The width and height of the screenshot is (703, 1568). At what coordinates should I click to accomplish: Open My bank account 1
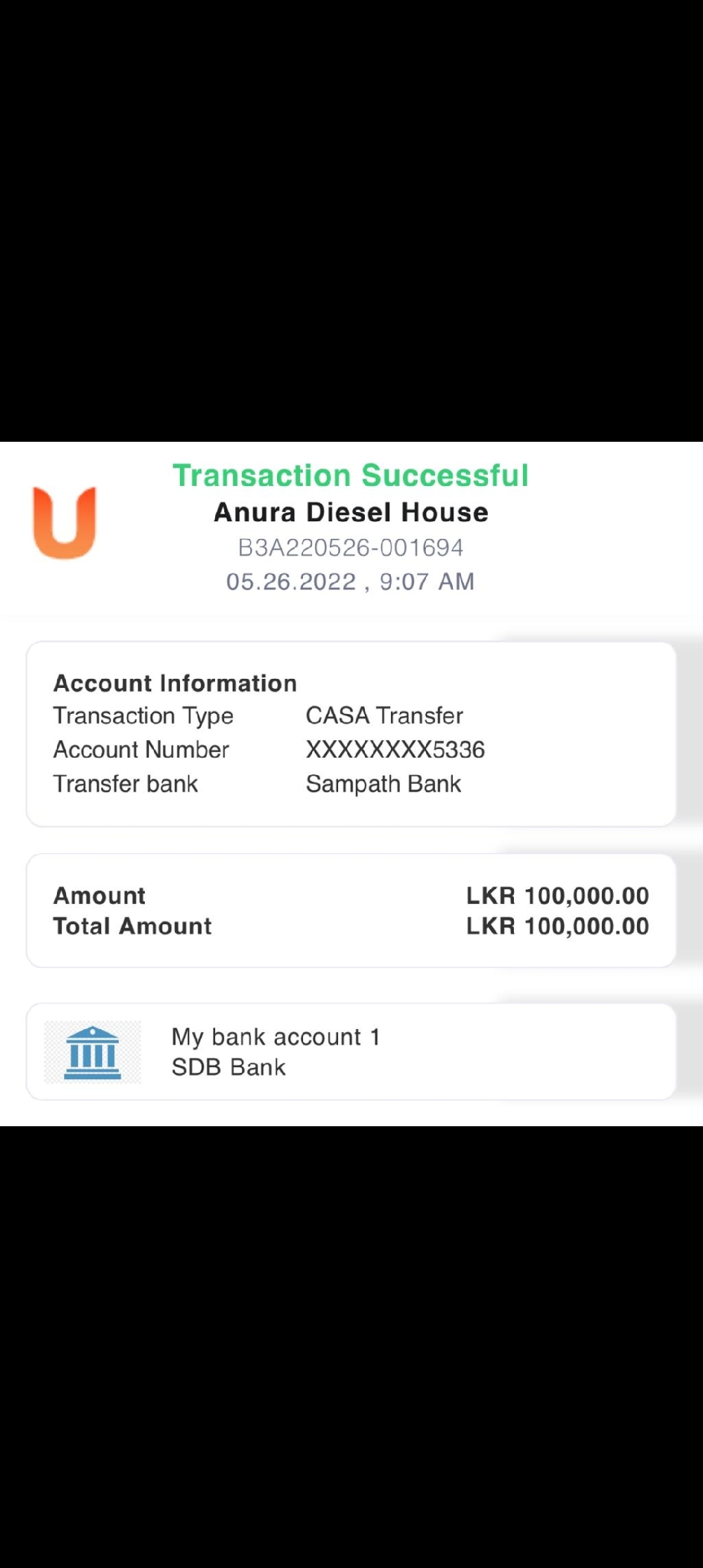coord(276,1037)
